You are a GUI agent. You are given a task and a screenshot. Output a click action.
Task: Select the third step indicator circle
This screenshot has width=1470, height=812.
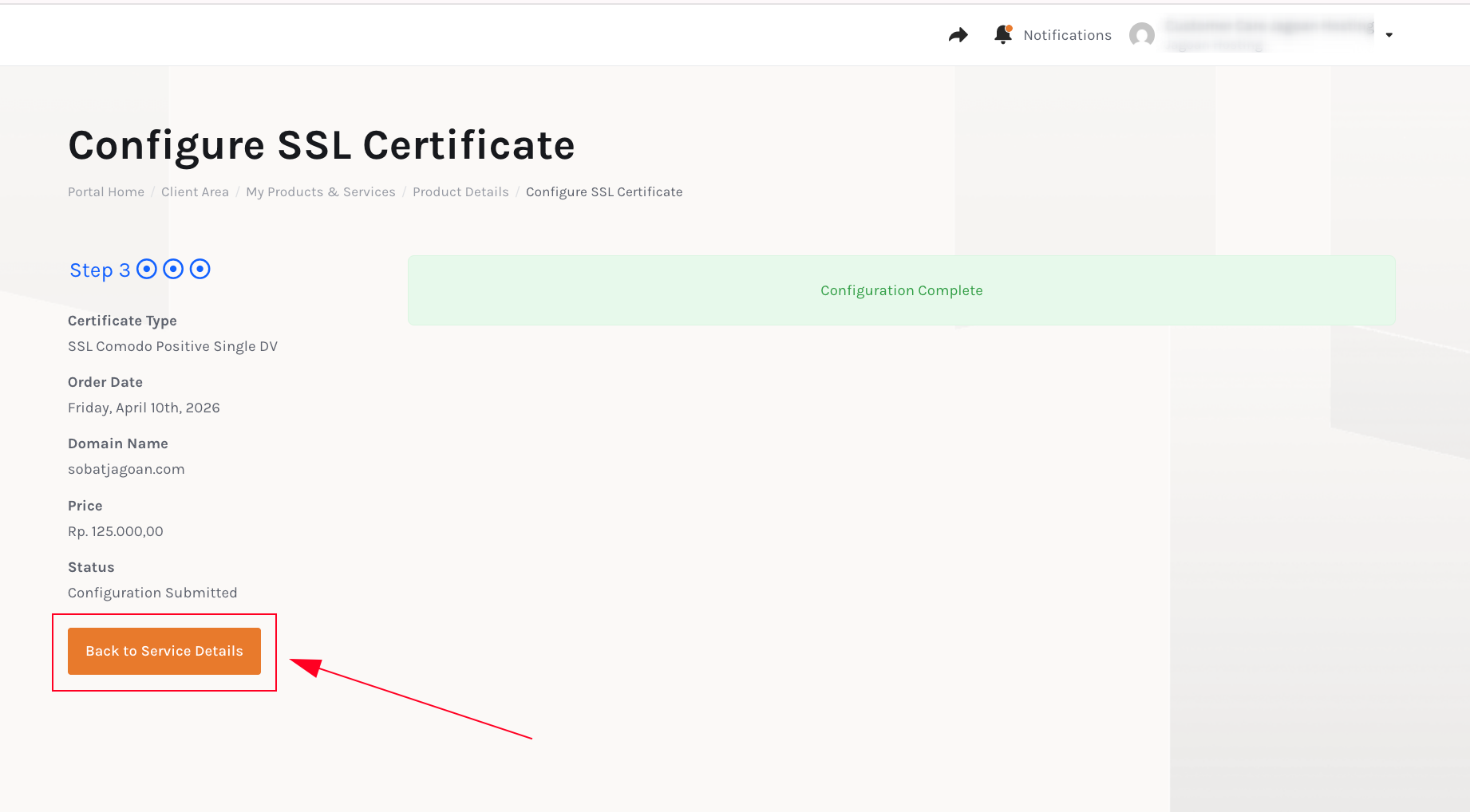200,270
